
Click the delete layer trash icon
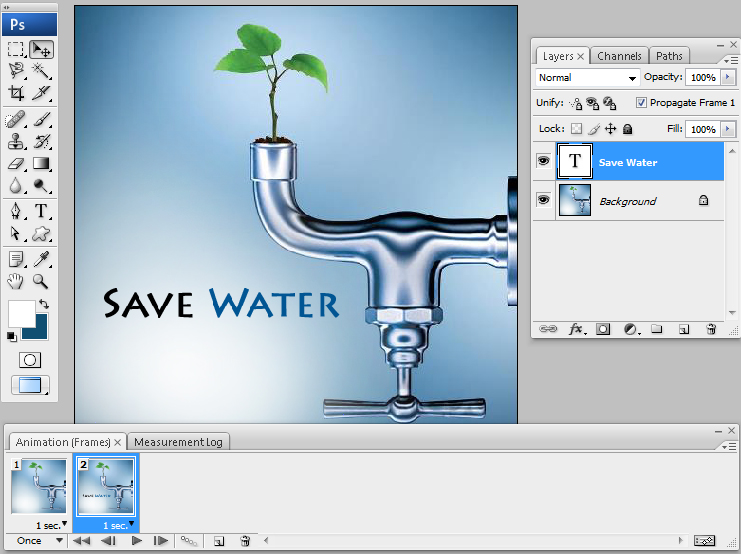[x=711, y=328]
